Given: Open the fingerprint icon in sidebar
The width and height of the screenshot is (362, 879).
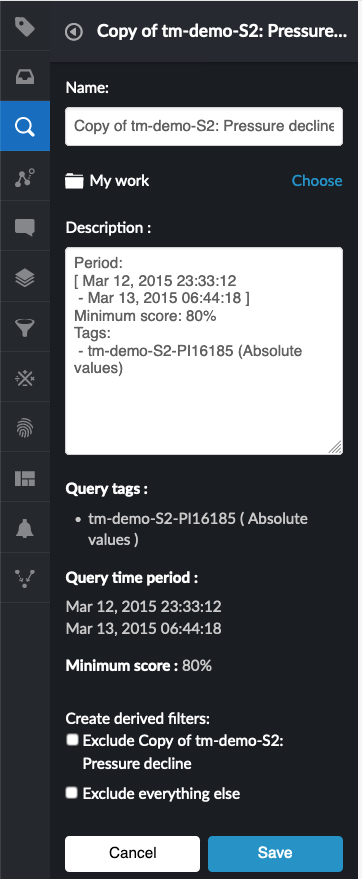Looking at the screenshot, I should click(25, 428).
